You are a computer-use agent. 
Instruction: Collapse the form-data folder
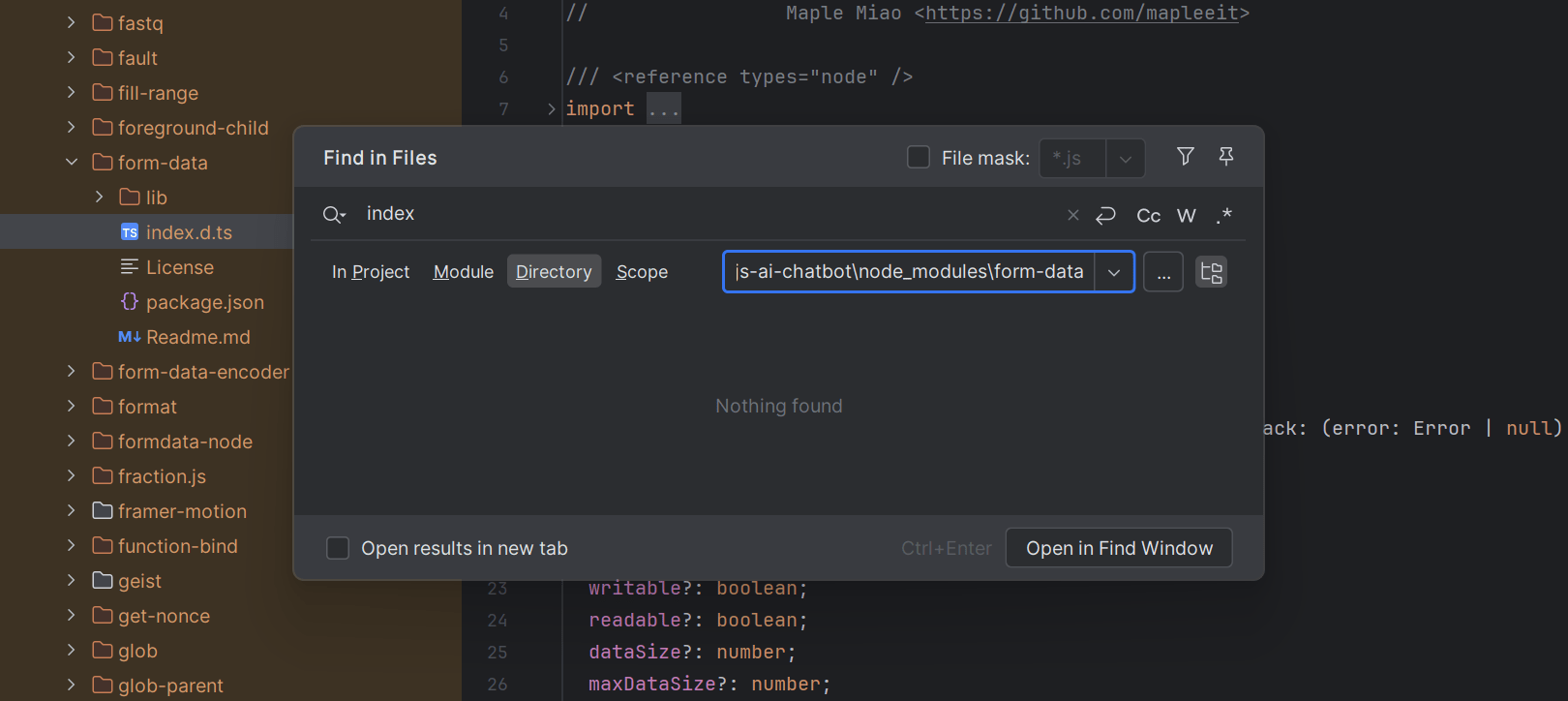(x=72, y=163)
